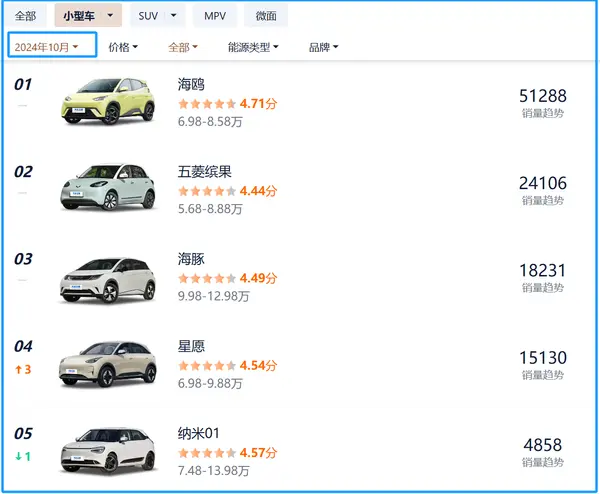Switch to the SUV tab
The height and width of the screenshot is (494, 600).
coord(148,16)
